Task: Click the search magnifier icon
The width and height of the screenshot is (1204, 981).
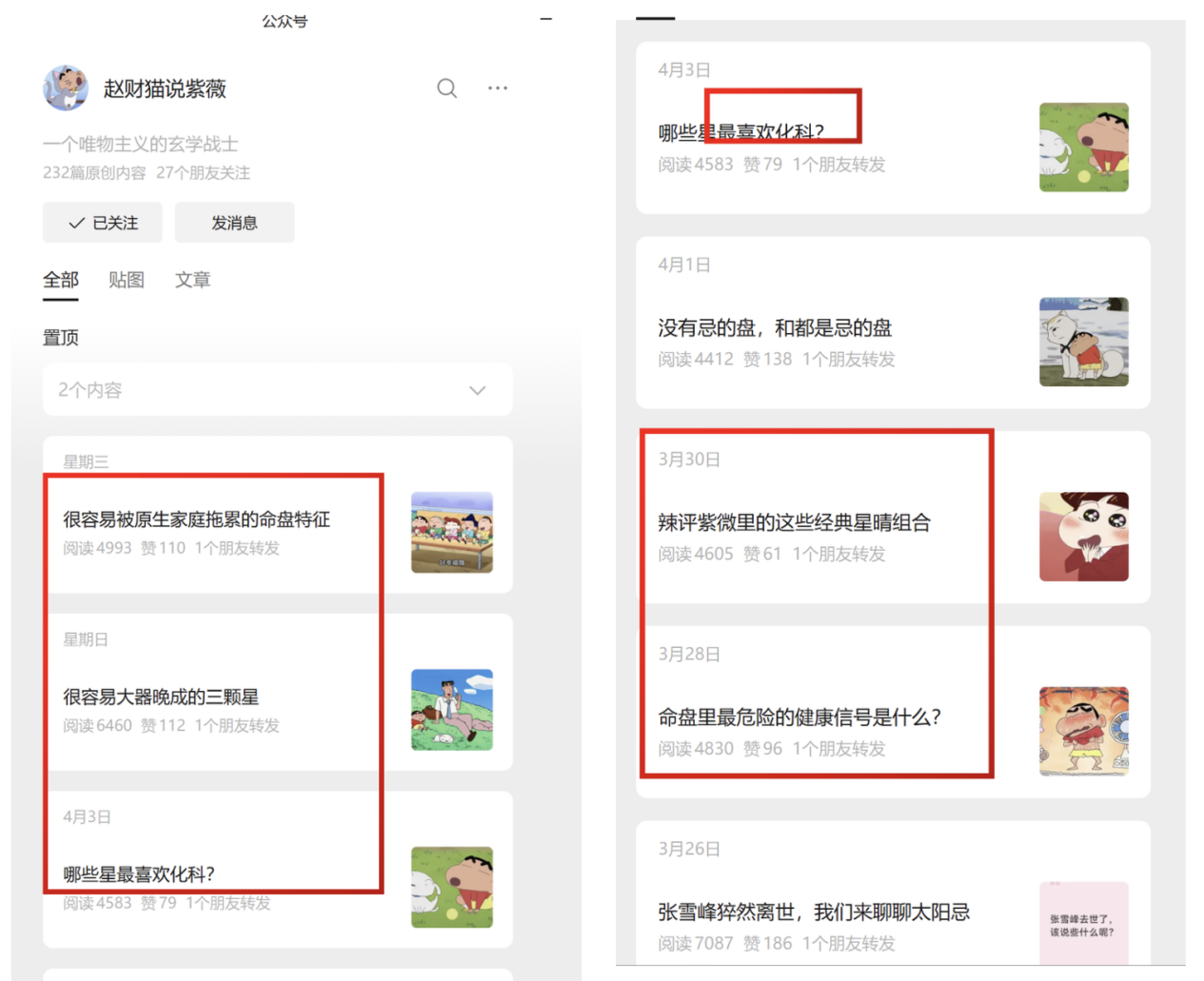Action: 446,88
